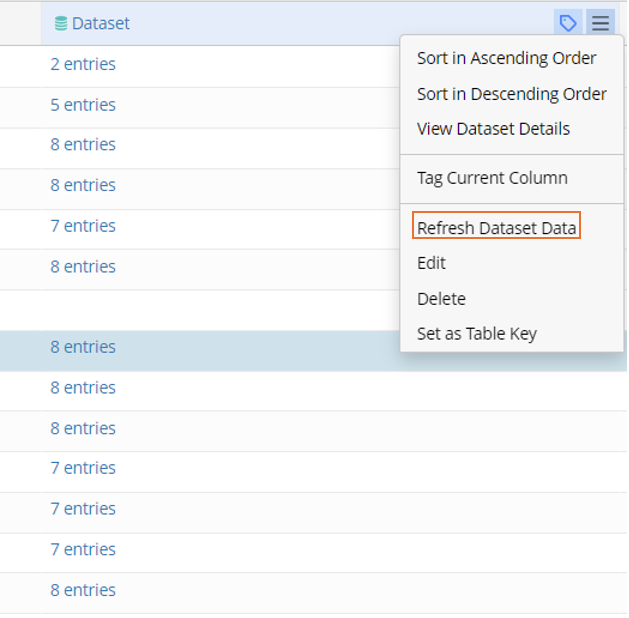
Task: Select the empty Dataset cell in blank row
Action: 200,308
